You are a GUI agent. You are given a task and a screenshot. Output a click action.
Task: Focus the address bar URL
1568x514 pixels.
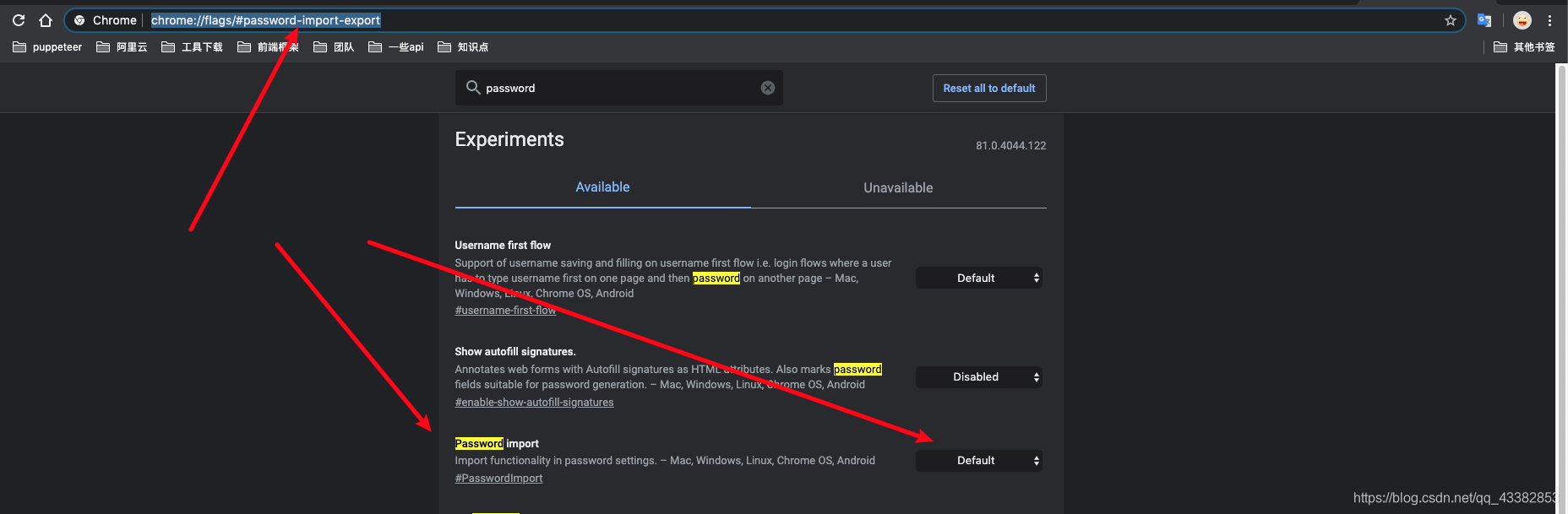tap(265, 20)
